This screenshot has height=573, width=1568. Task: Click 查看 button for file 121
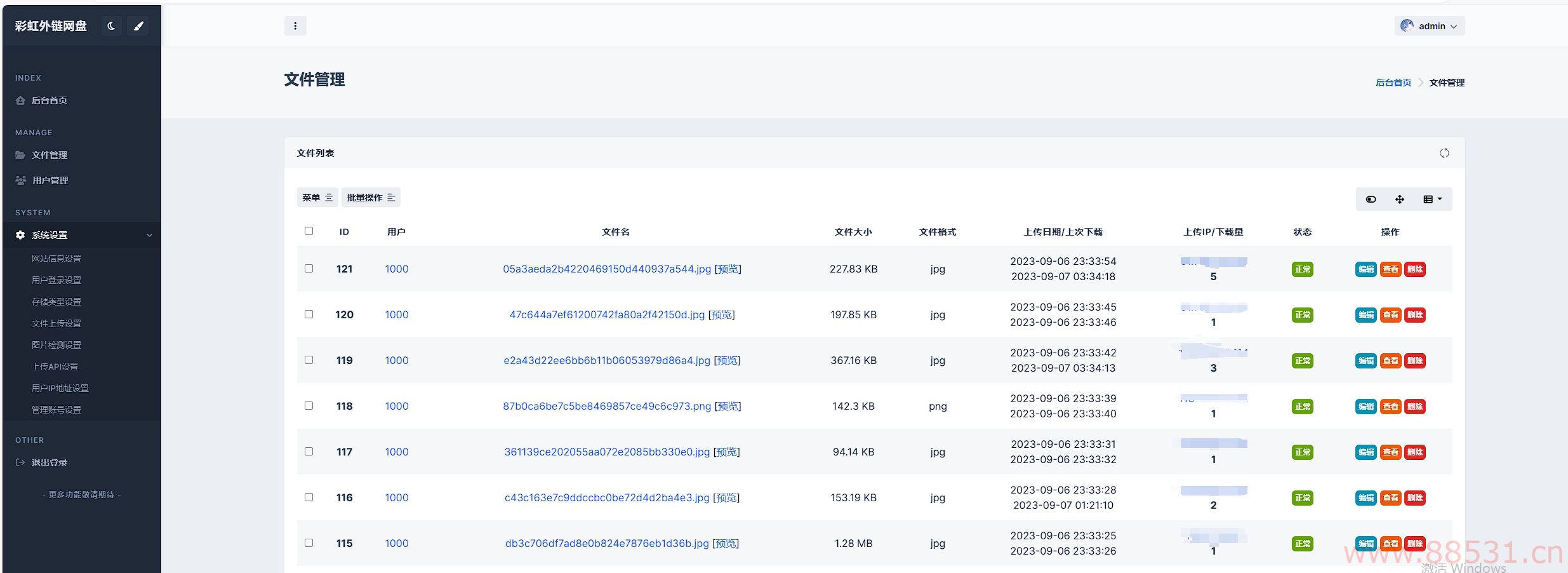[1391, 269]
